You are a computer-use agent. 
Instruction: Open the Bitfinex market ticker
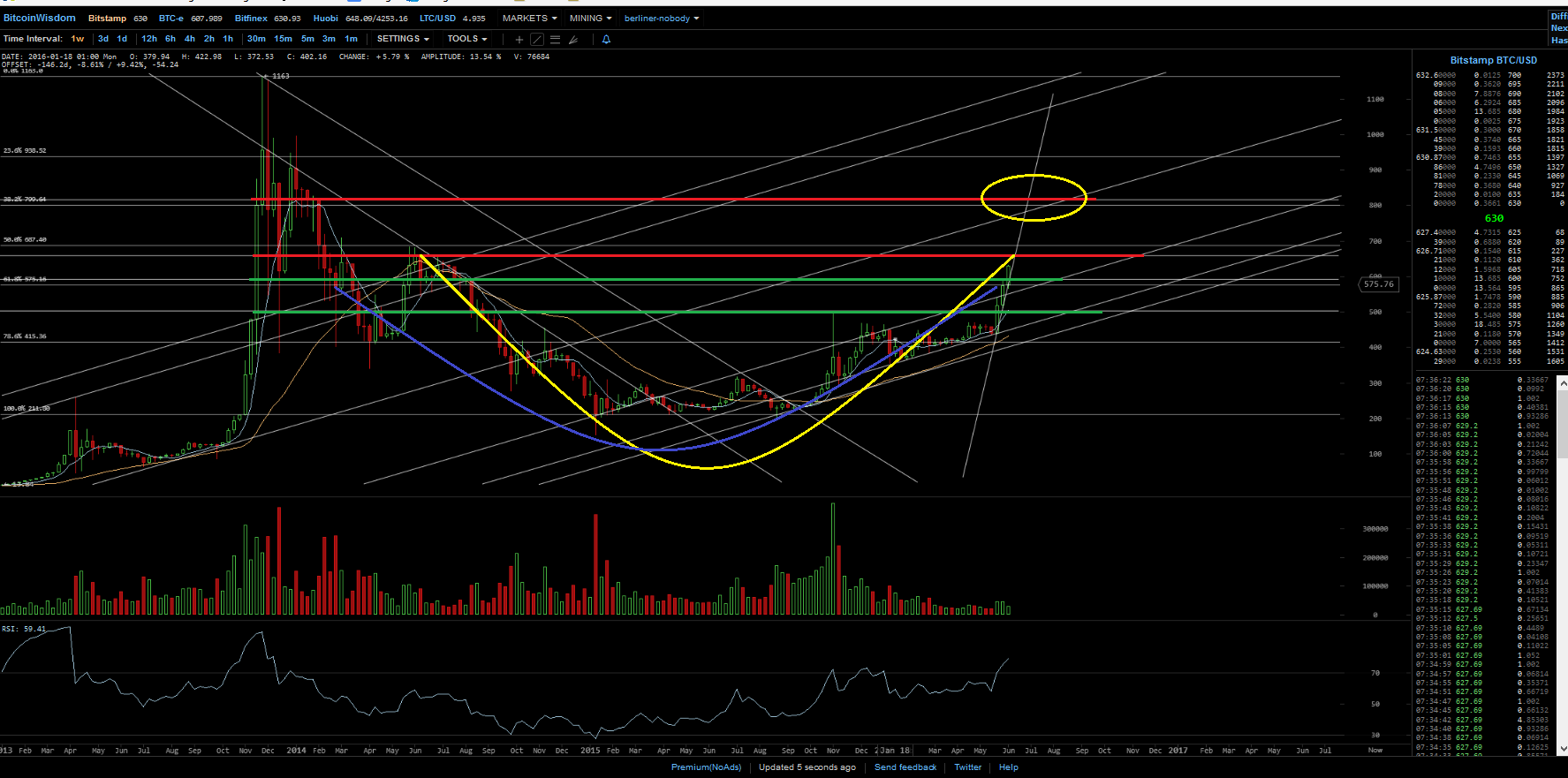[268, 19]
